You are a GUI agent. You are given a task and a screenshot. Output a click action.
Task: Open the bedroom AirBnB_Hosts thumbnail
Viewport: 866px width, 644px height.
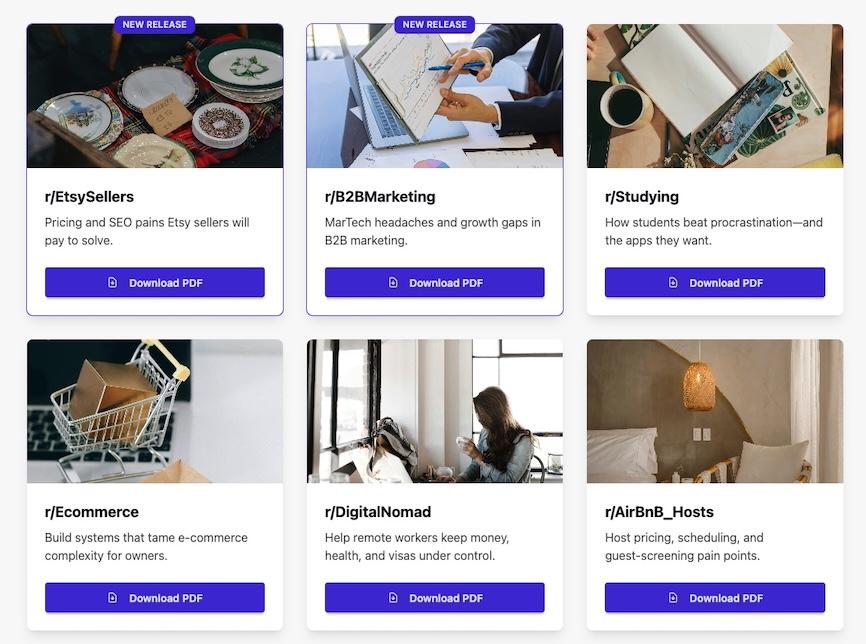[x=715, y=411]
